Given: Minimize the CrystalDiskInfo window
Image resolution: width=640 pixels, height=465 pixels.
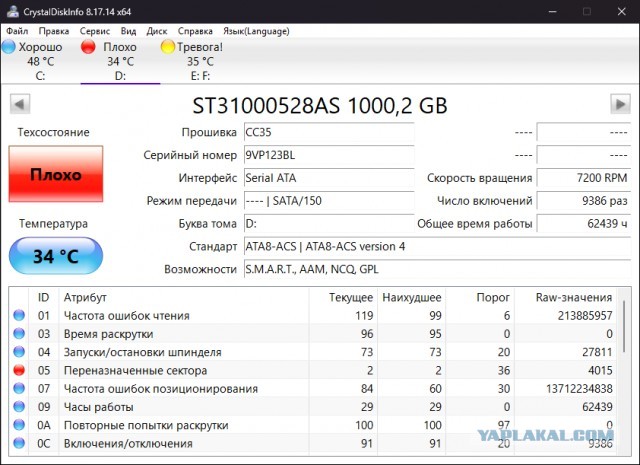Looking at the screenshot, I should [x=553, y=11].
